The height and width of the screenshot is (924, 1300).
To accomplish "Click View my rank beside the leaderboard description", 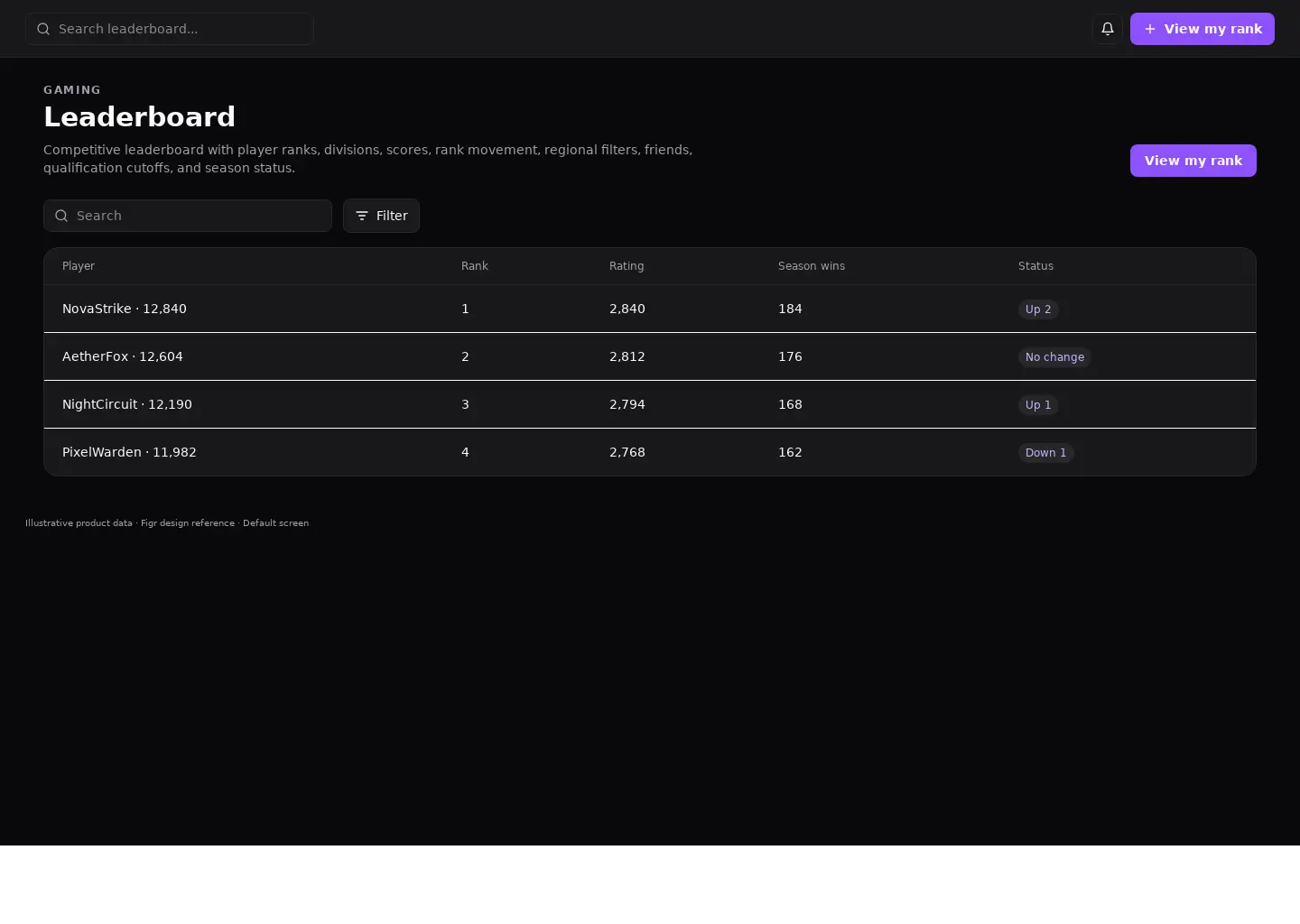I will click(x=1193, y=161).
